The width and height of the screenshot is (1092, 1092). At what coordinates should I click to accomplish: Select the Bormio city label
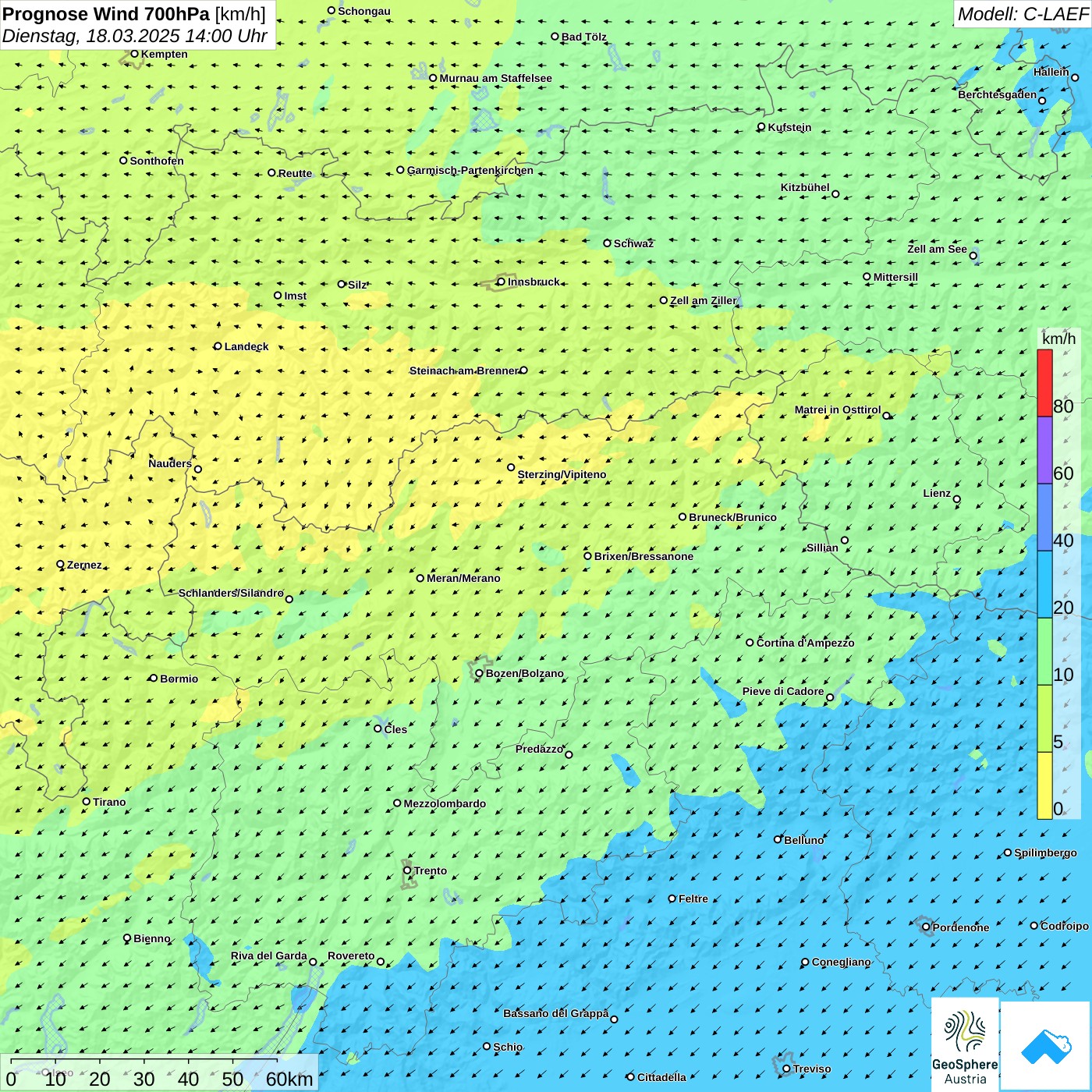pos(179,679)
